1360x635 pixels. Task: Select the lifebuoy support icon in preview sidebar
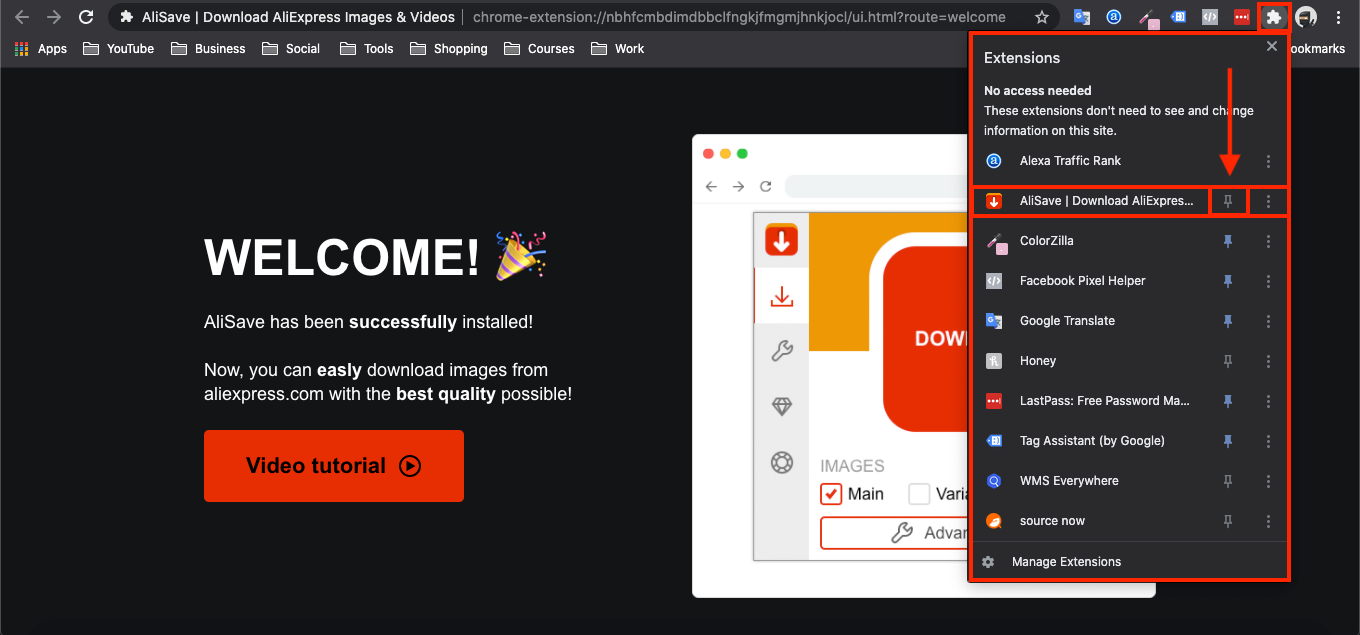781,462
